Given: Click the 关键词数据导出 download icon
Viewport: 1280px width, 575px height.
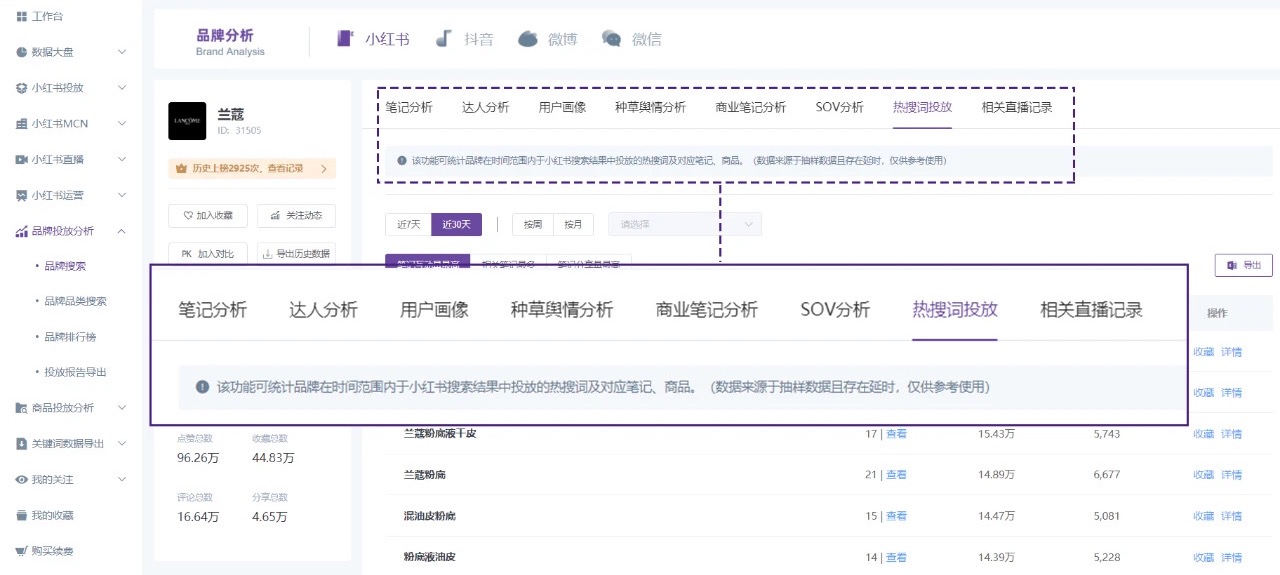Looking at the screenshot, I should (x=22, y=444).
